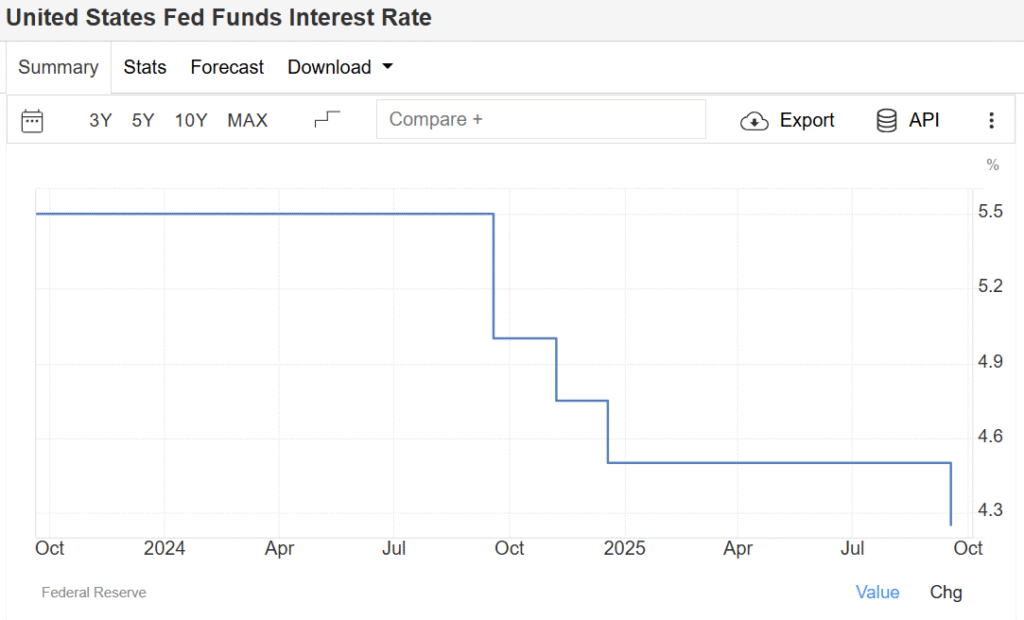
Task: Switch chart to Chg view
Action: pyautogui.click(x=946, y=592)
